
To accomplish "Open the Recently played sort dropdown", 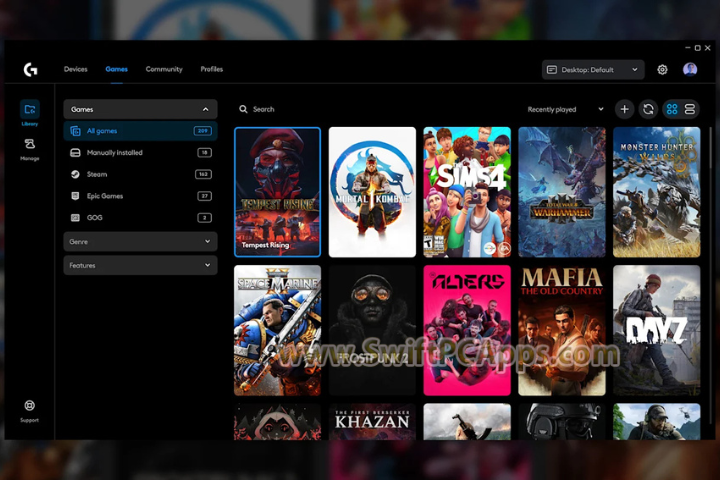I will pyautogui.click(x=565, y=109).
